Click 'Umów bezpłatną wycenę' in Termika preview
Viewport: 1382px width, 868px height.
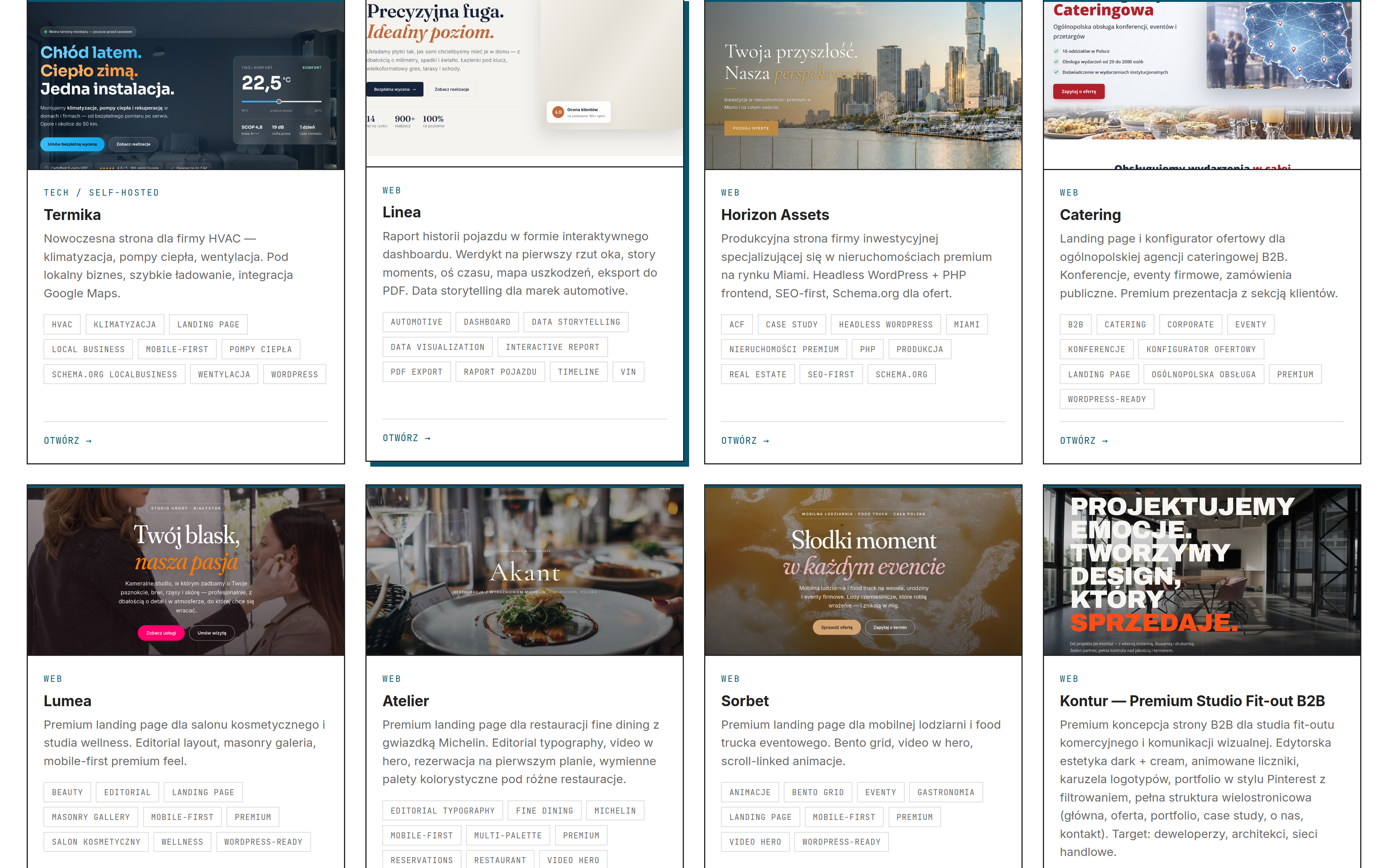coord(72,144)
